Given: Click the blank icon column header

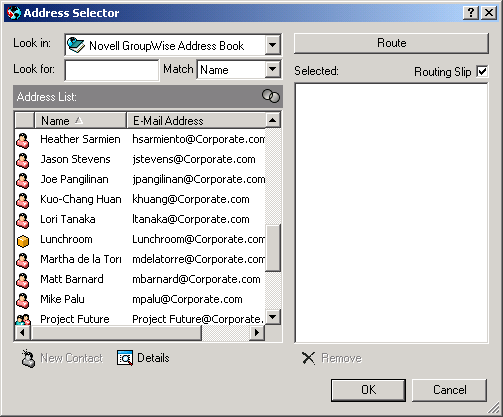Looking at the screenshot, I should click(25, 120).
